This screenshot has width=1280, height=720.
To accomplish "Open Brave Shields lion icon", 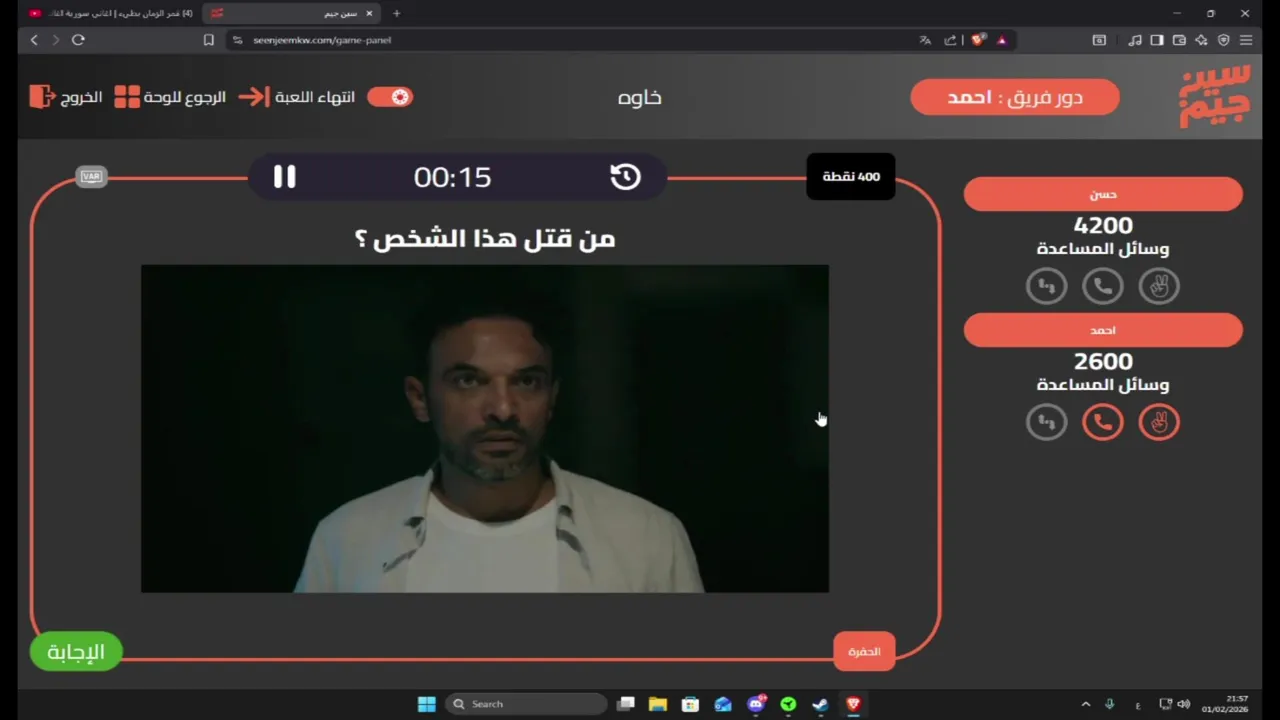I will tap(978, 40).
